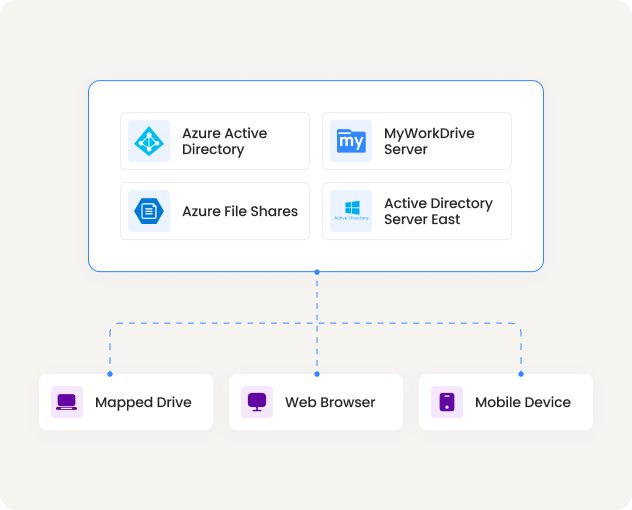
Task: Select the "Azure File Shares" label
Action: pyautogui.click(x=240, y=211)
